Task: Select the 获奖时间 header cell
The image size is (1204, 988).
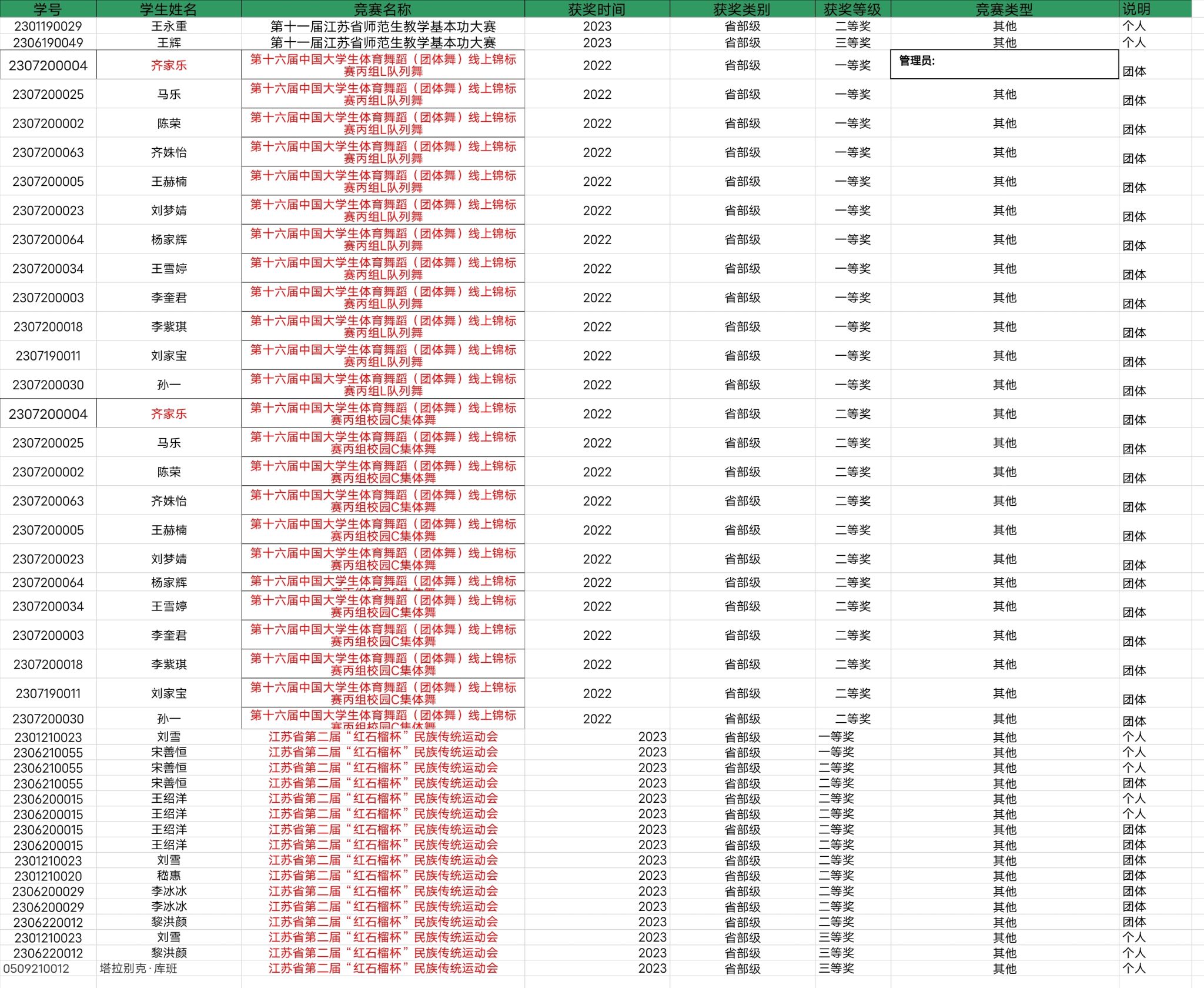Action: [596, 9]
